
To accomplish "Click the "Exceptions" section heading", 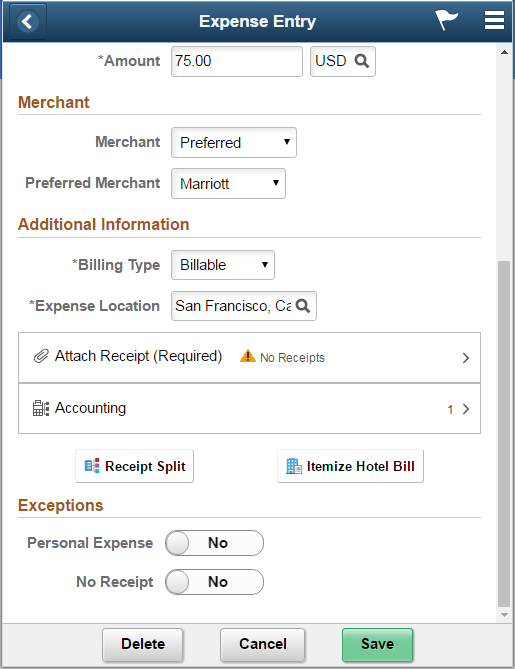I will (61, 506).
